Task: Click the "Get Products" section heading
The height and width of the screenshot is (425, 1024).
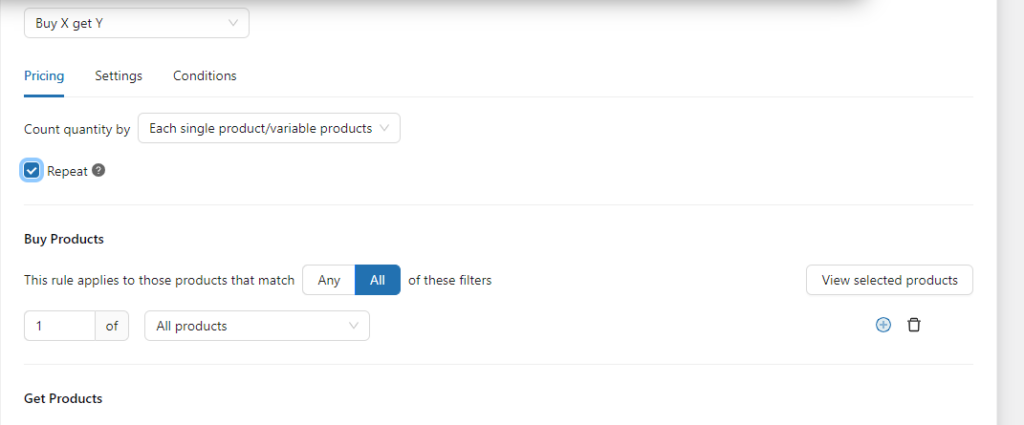Action: pos(63,398)
